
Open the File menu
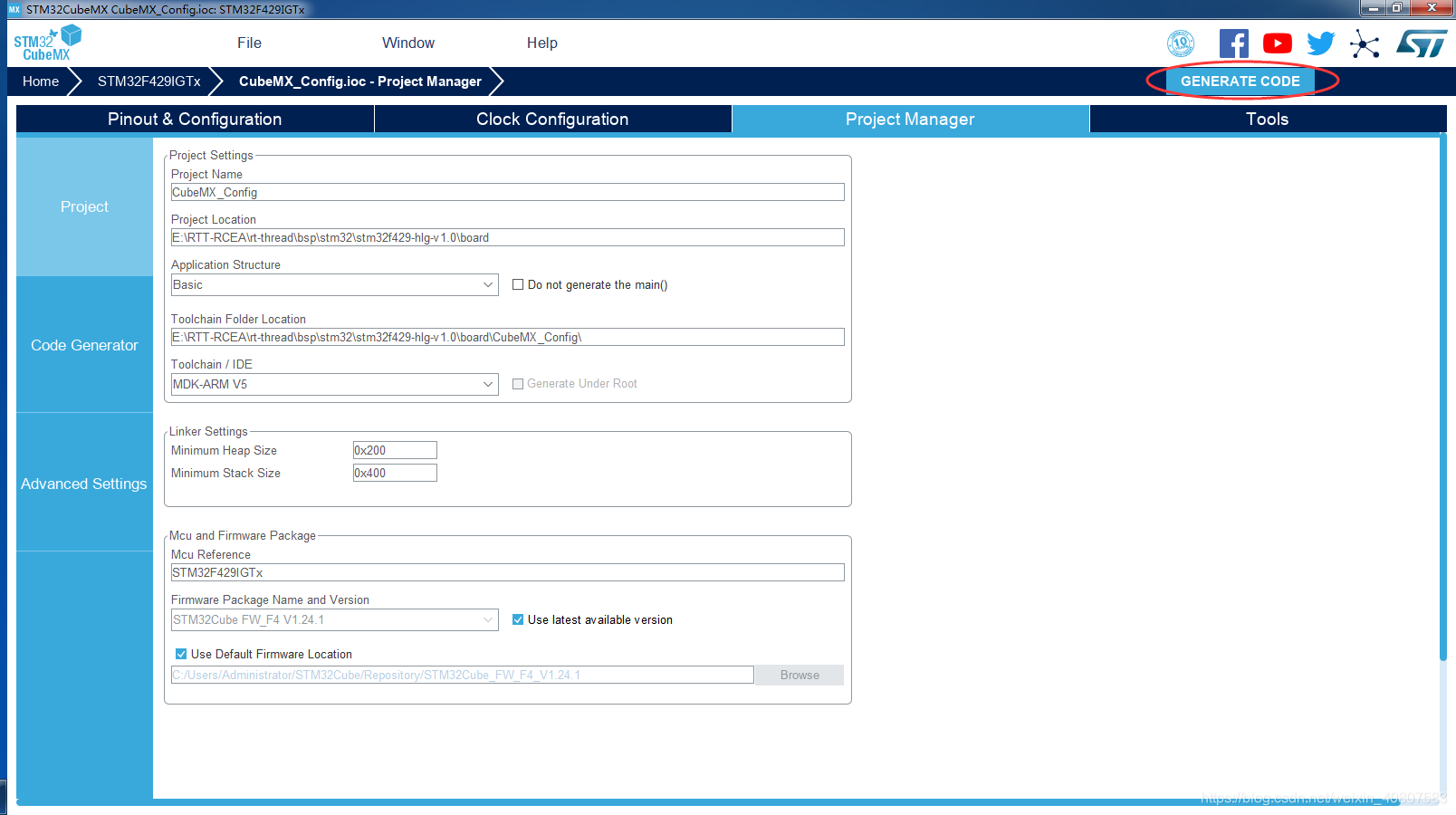249,43
